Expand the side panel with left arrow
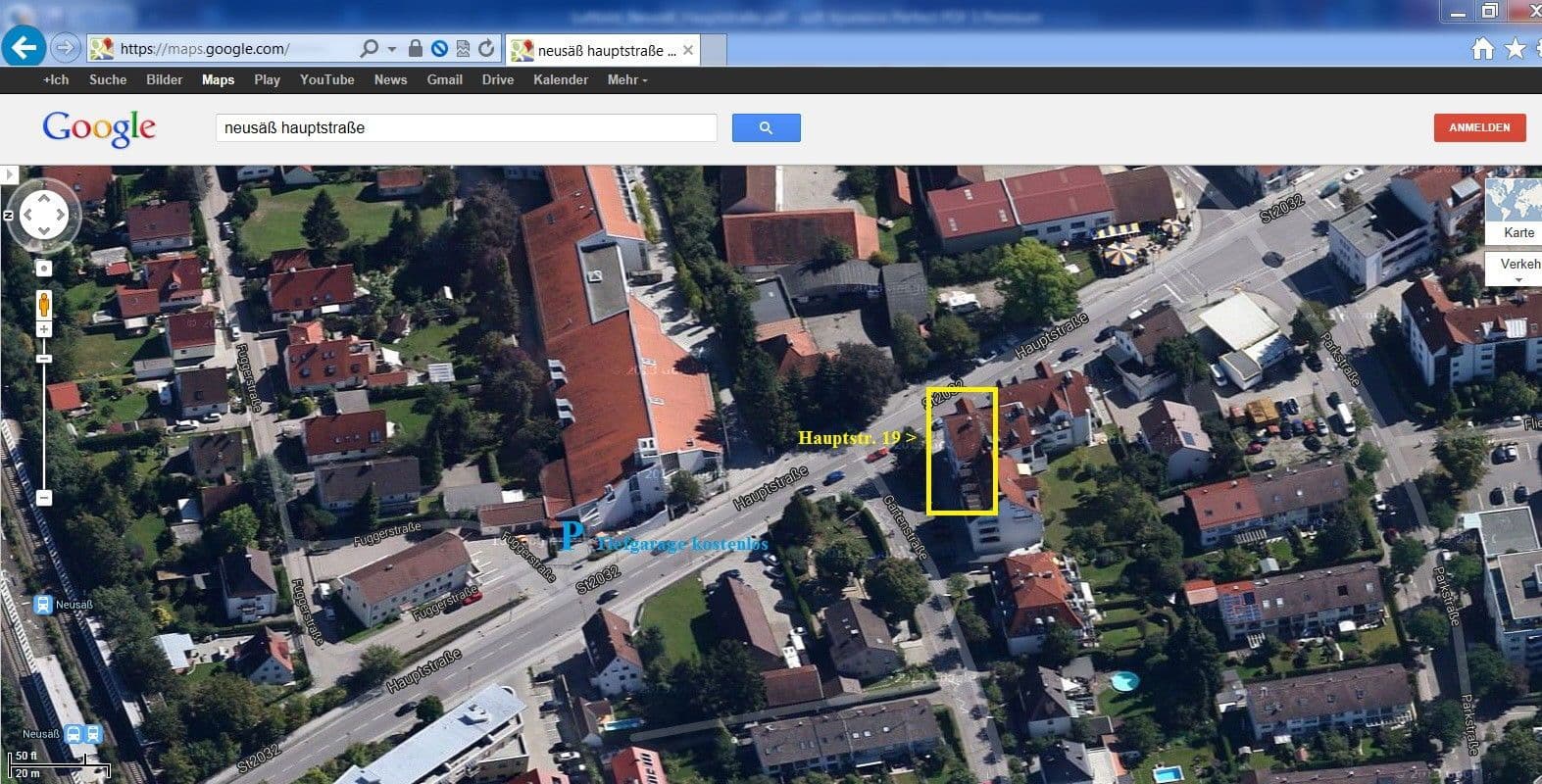The height and width of the screenshot is (784, 1542). click(x=9, y=174)
